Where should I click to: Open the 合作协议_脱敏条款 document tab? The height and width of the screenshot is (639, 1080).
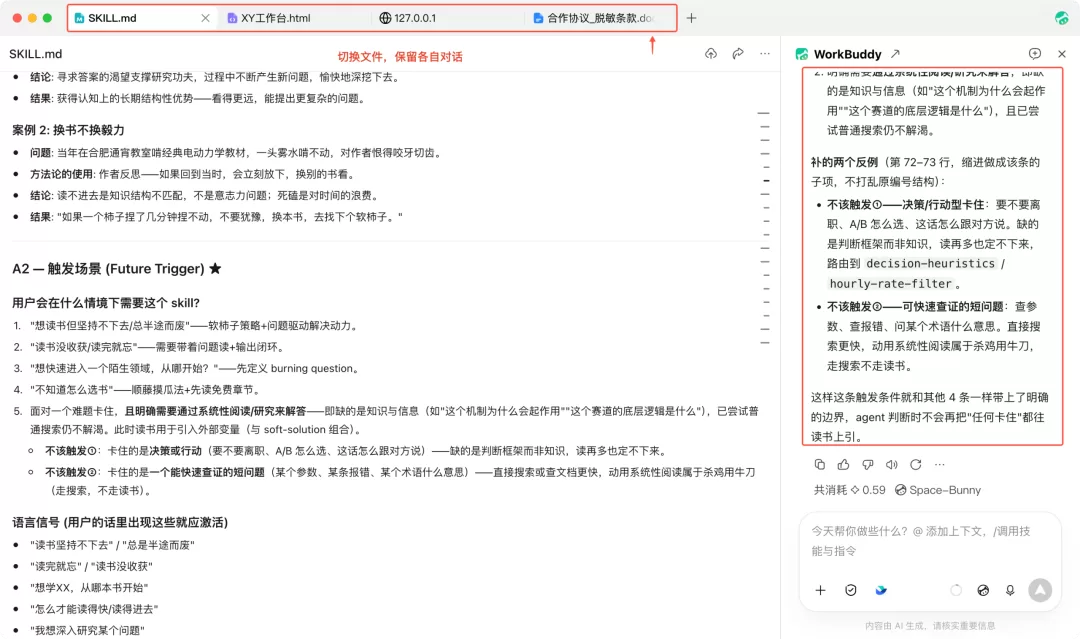(x=594, y=18)
